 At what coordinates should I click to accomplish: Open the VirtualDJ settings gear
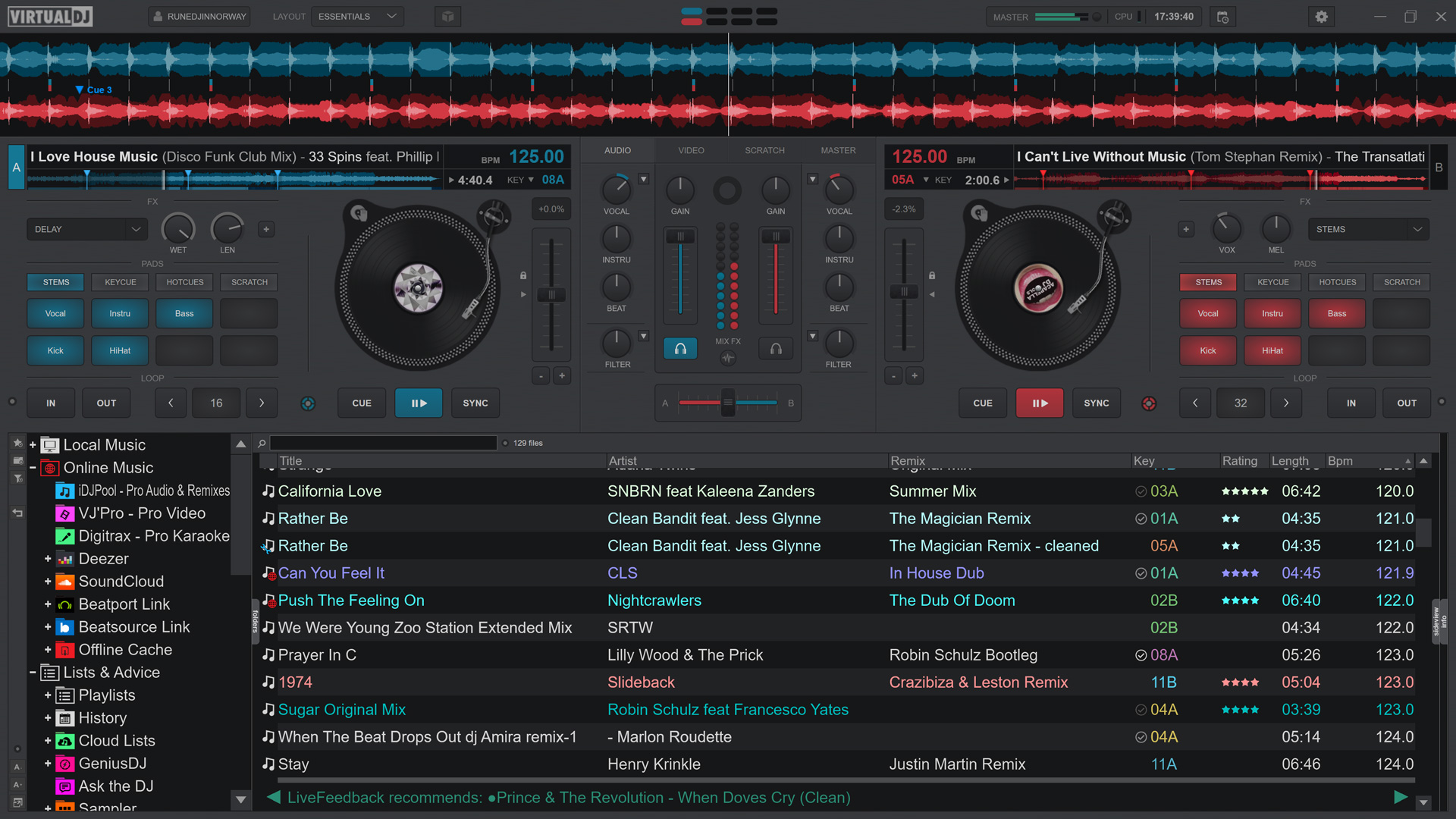pyautogui.click(x=1321, y=16)
